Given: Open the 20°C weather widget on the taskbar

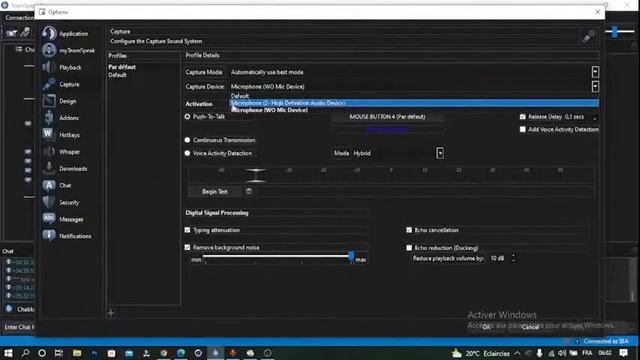Looking at the screenshot, I should click(480, 353).
